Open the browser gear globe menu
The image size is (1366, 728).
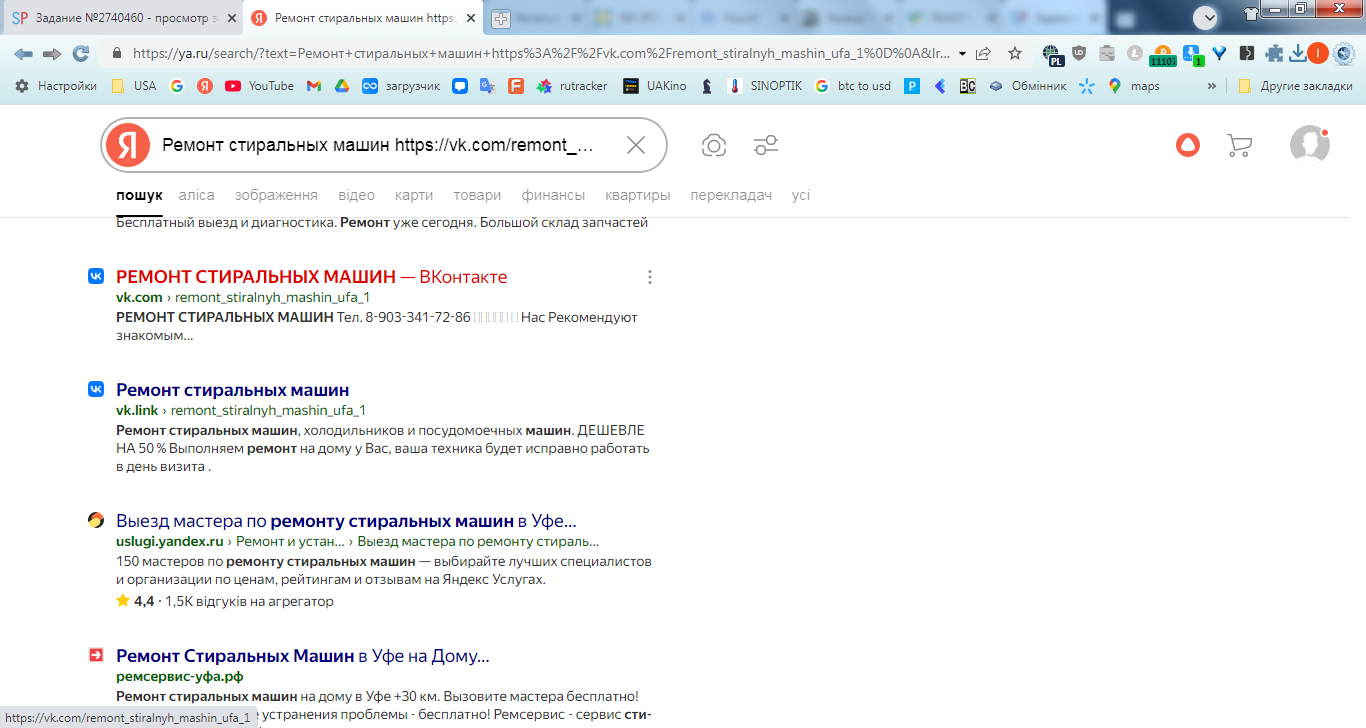coord(1344,53)
